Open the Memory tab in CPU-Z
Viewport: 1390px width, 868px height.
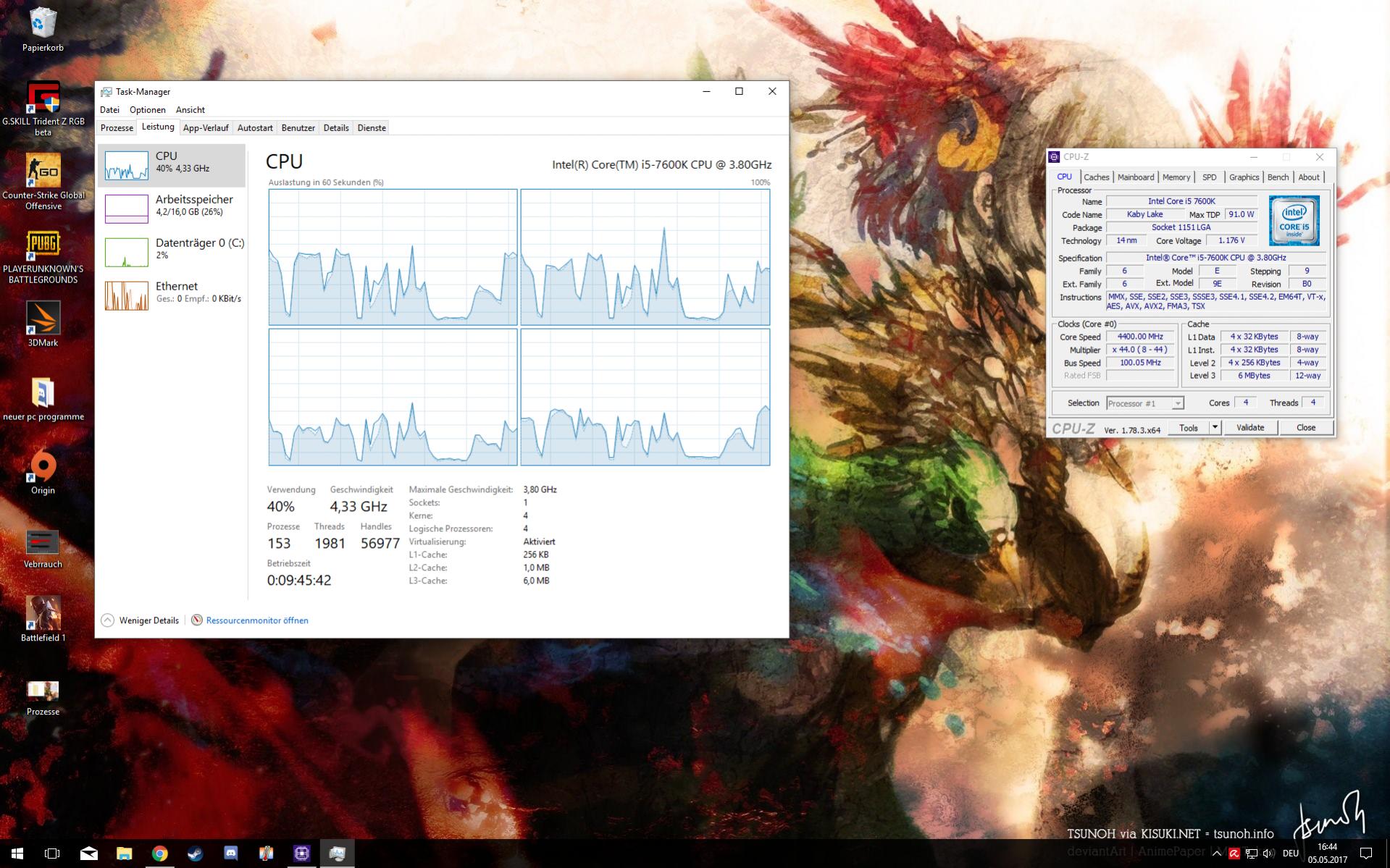1176,177
